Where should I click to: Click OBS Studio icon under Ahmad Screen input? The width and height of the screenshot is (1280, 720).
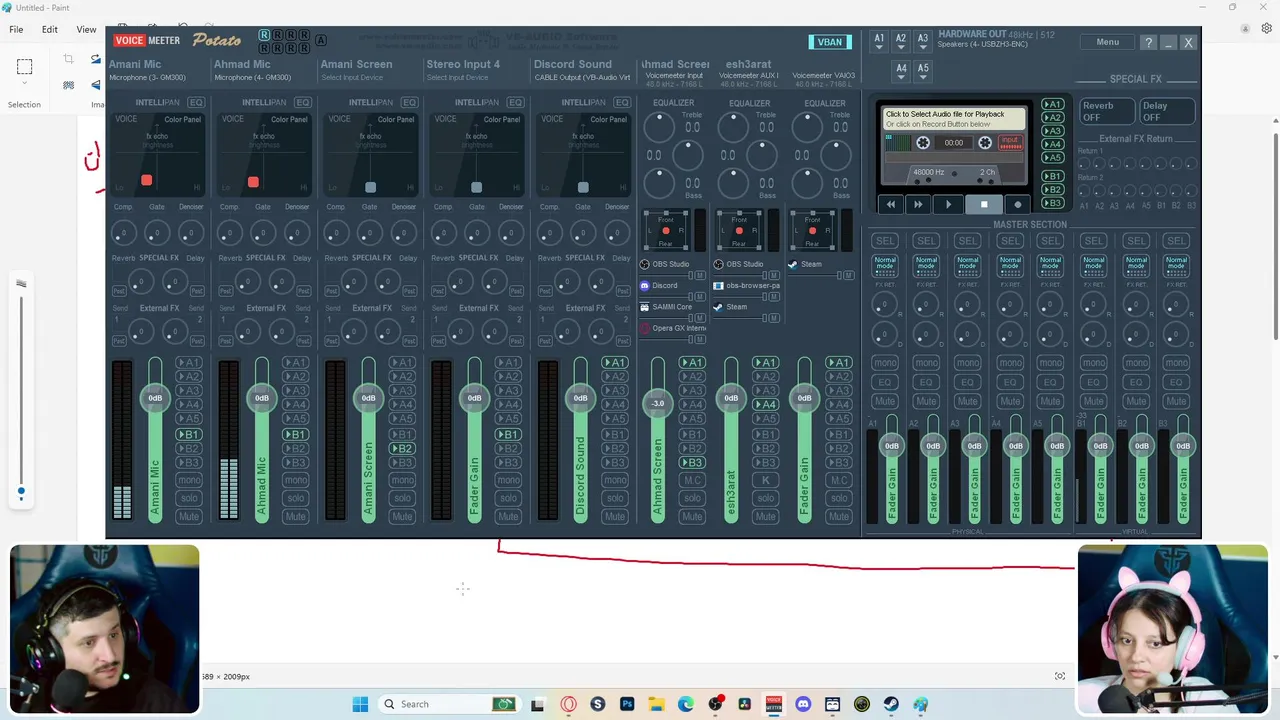644,264
